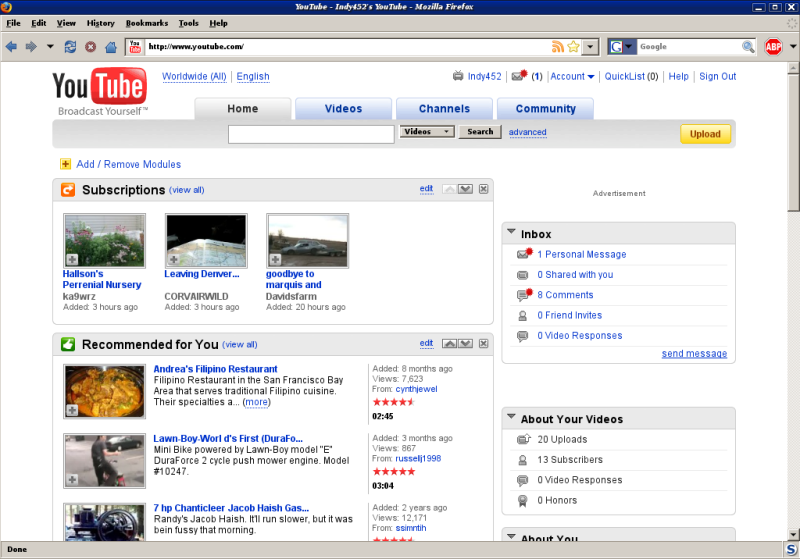The height and width of the screenshot is (559, 800).
Task: Click the Search button
Action: pos(480,132)
